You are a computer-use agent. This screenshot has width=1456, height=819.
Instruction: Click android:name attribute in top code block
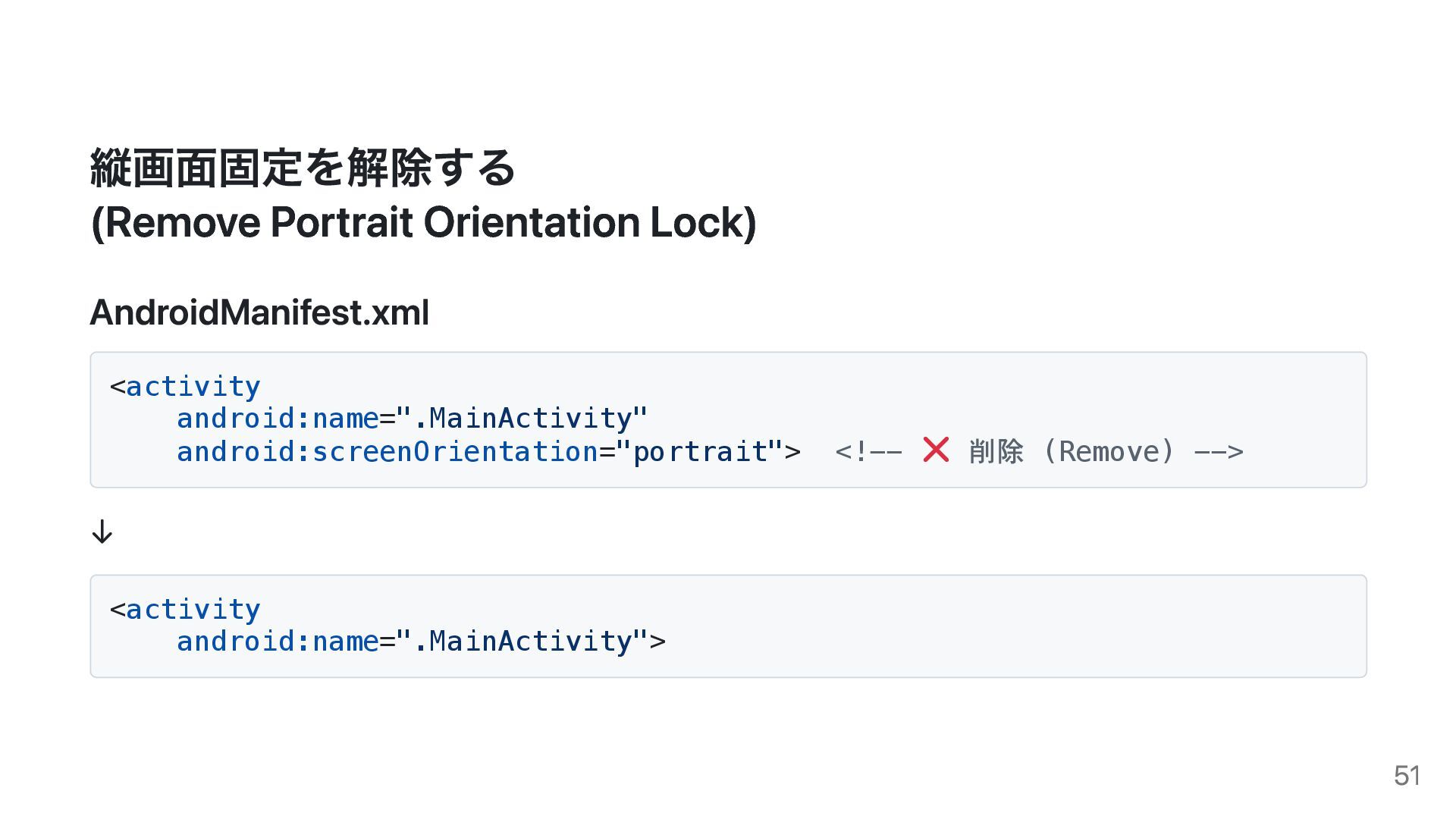click(x=278, y=419)
